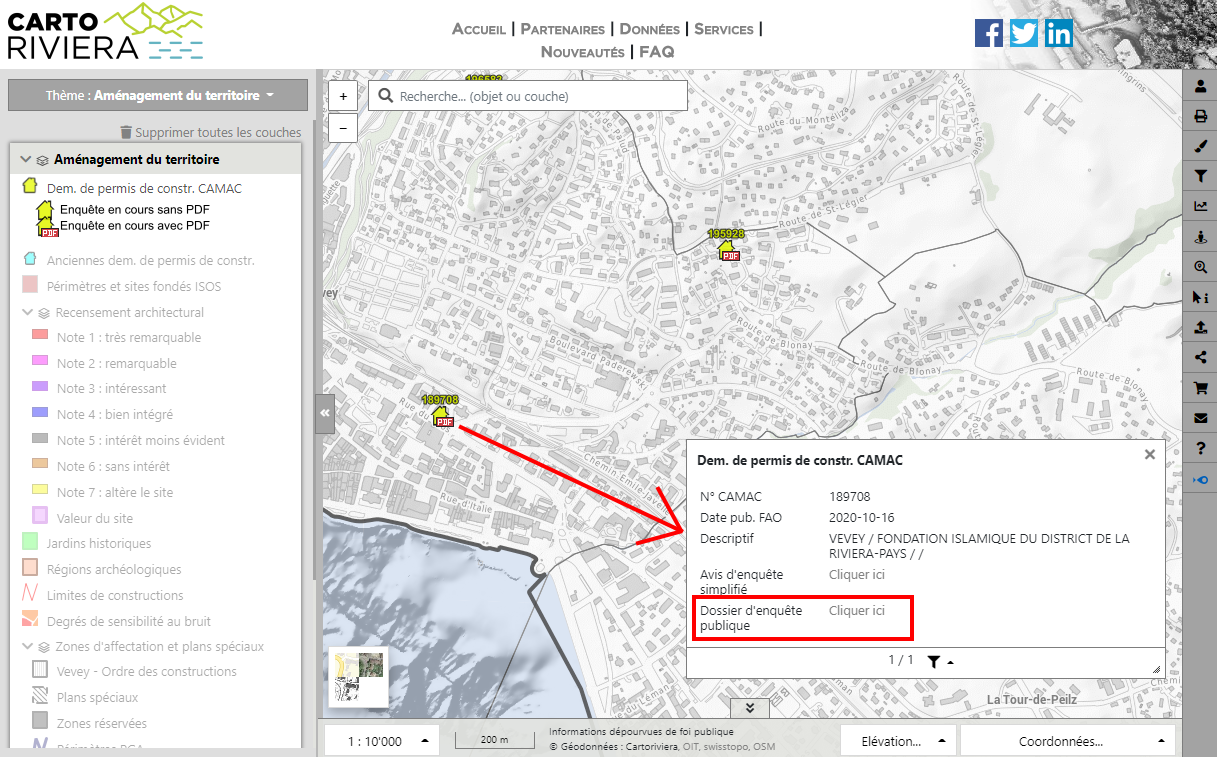Collapse the Recensement architectural group
The height and width of the screenshot is (757, 1217).
tap(28, 312)
